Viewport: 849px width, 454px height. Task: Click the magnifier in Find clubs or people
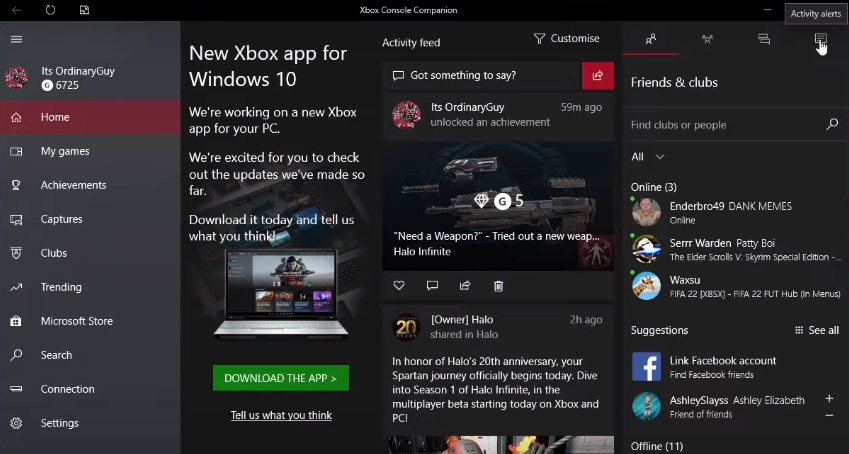[832, 125]
